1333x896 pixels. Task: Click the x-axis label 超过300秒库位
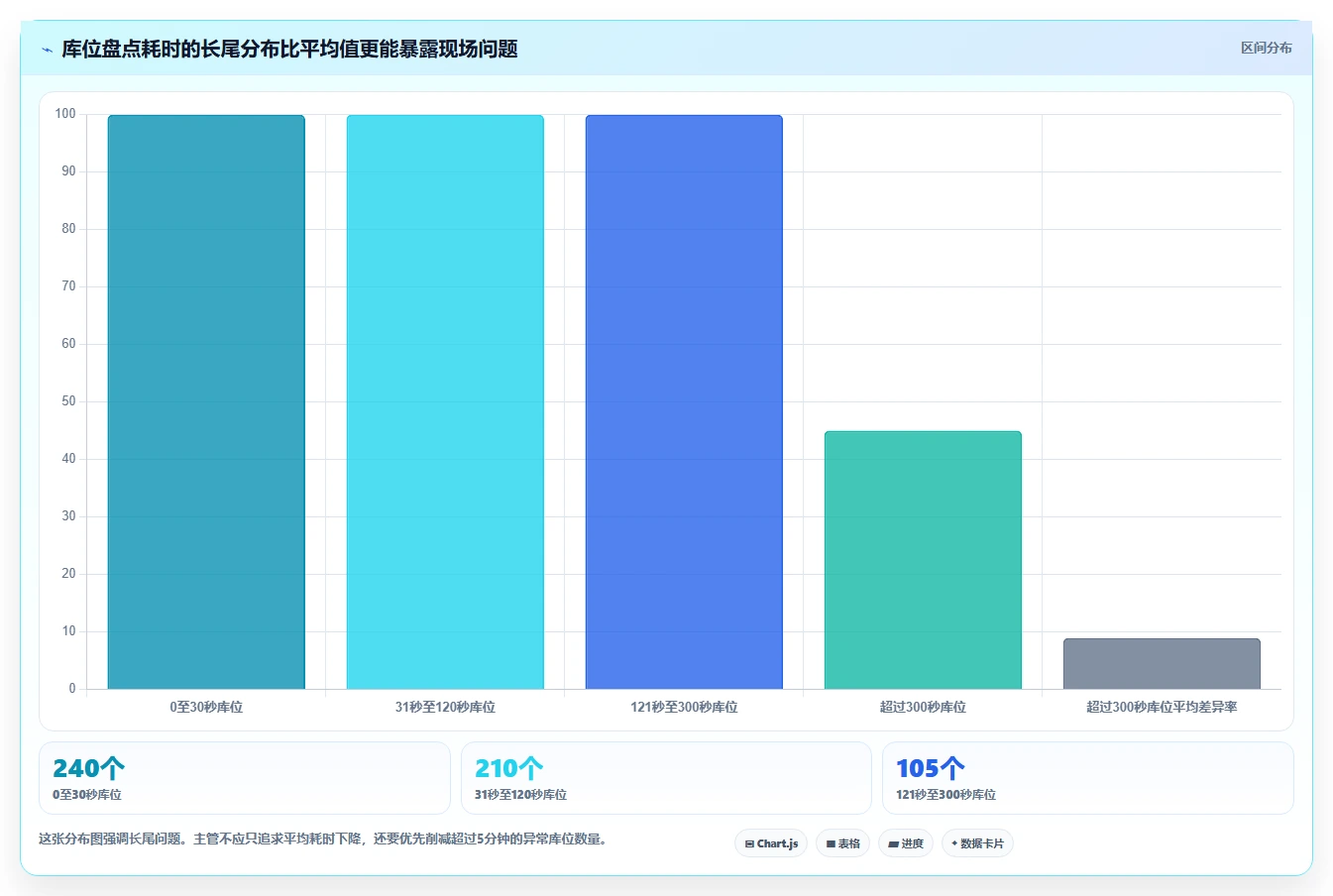point(923,707)
